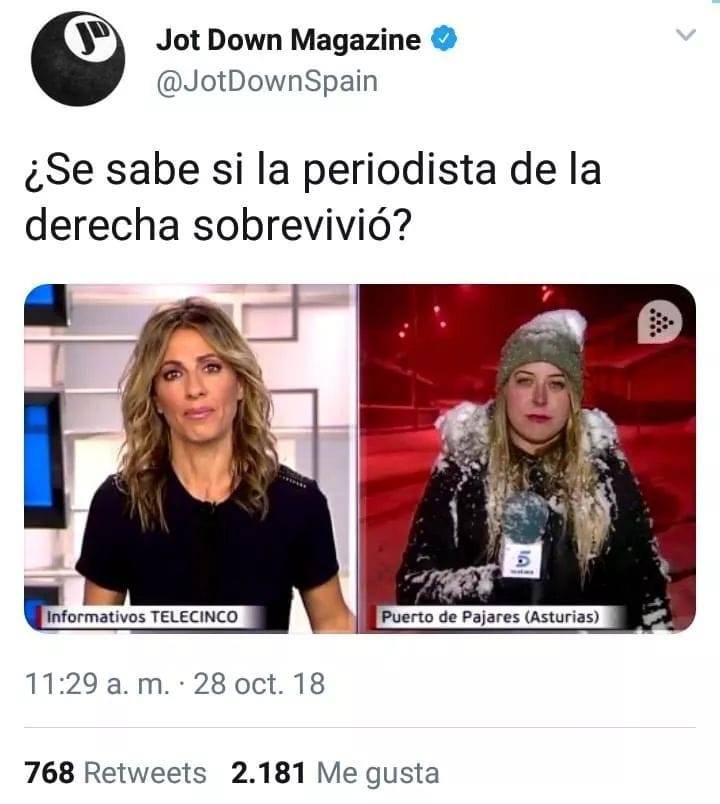The image size is (720, 804).
Task: View the 768 Retweets list
Action: pyautogui.click(x=115, y=772)
